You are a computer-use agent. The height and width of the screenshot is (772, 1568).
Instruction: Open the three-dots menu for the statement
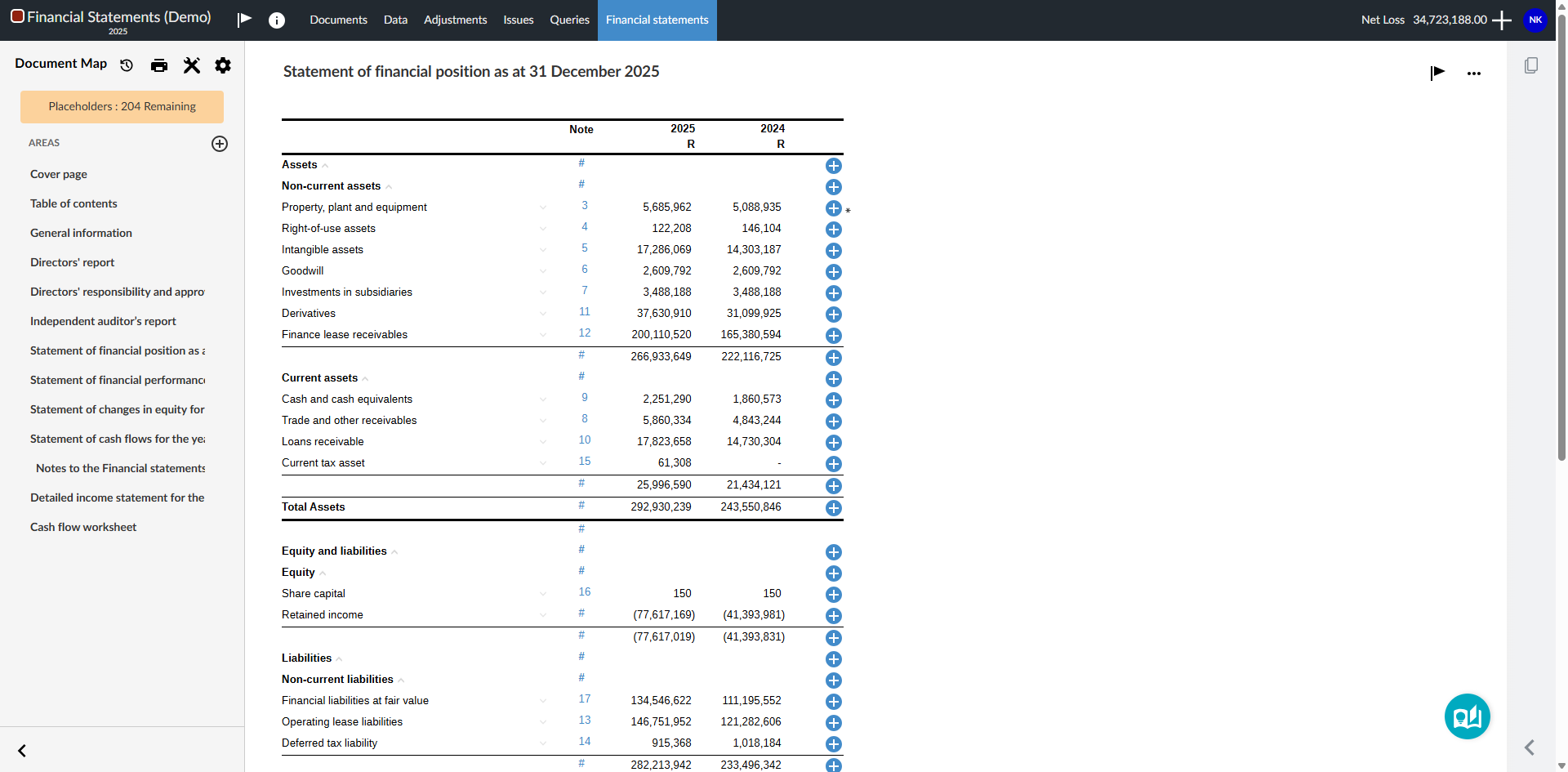1473,74
